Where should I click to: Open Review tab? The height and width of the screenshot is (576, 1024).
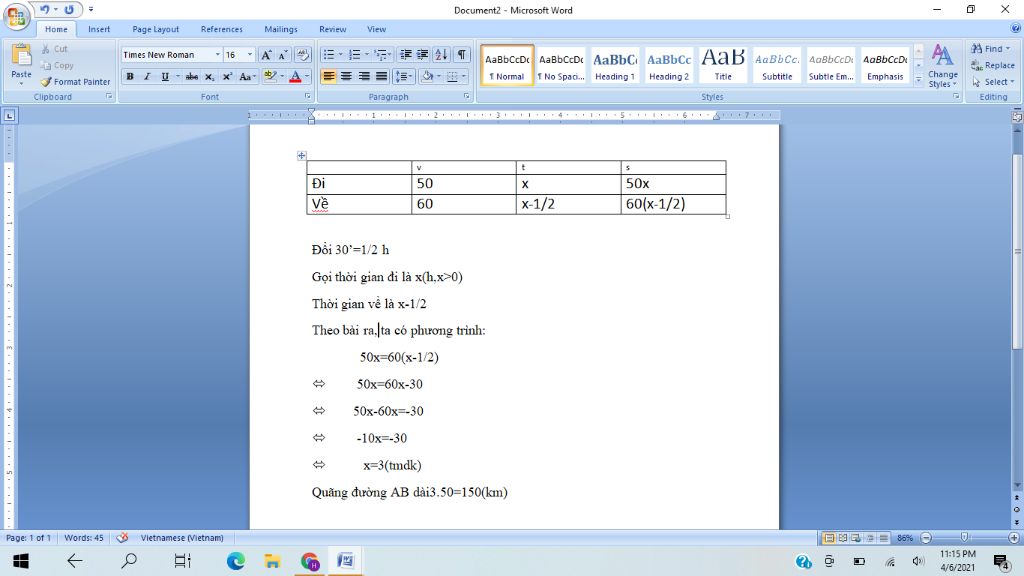332,29
